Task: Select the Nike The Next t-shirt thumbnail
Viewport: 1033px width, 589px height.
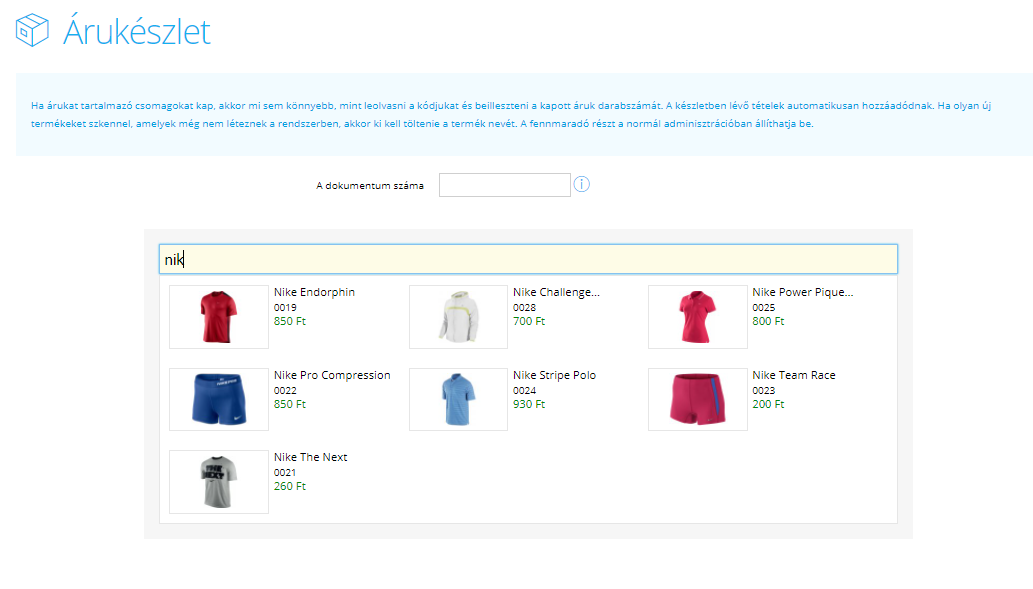Action: tap(219, 482)
